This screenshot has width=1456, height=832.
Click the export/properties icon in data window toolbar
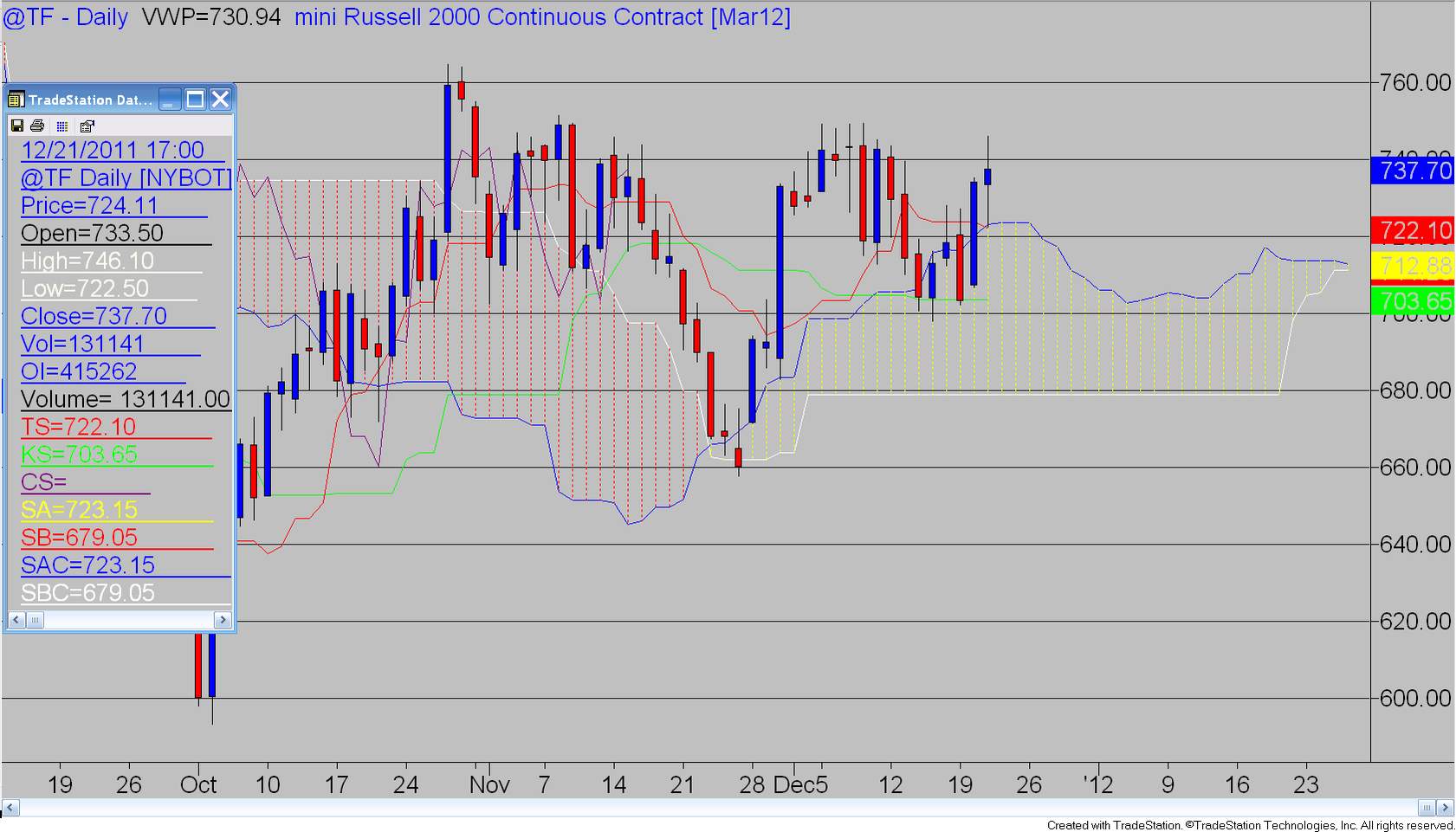tap(87, 126)
